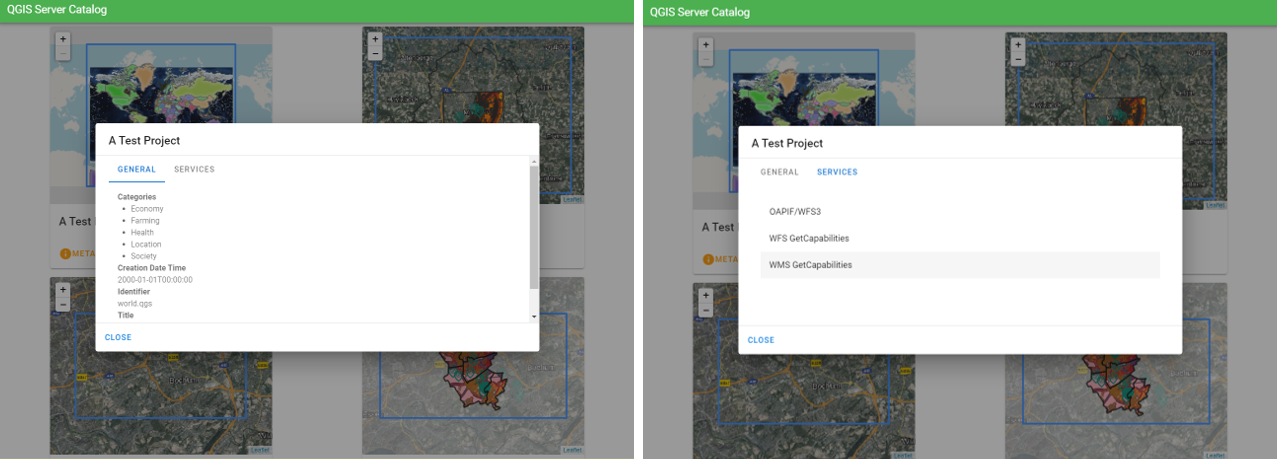This screenshot has width=1277, height=459.
Task: Select the active General tab in left dialog
Action: (x=136, y=170)
